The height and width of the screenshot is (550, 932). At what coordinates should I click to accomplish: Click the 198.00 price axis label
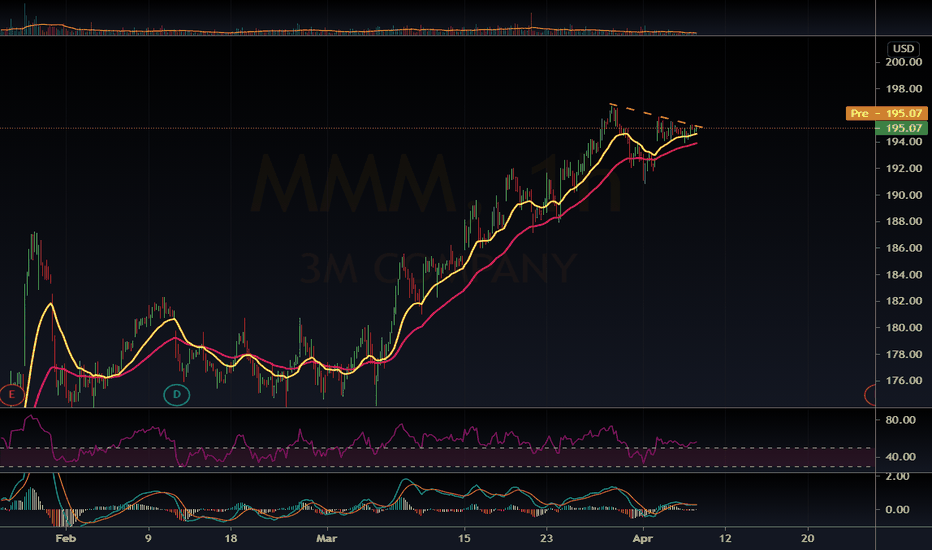point(903,89)
